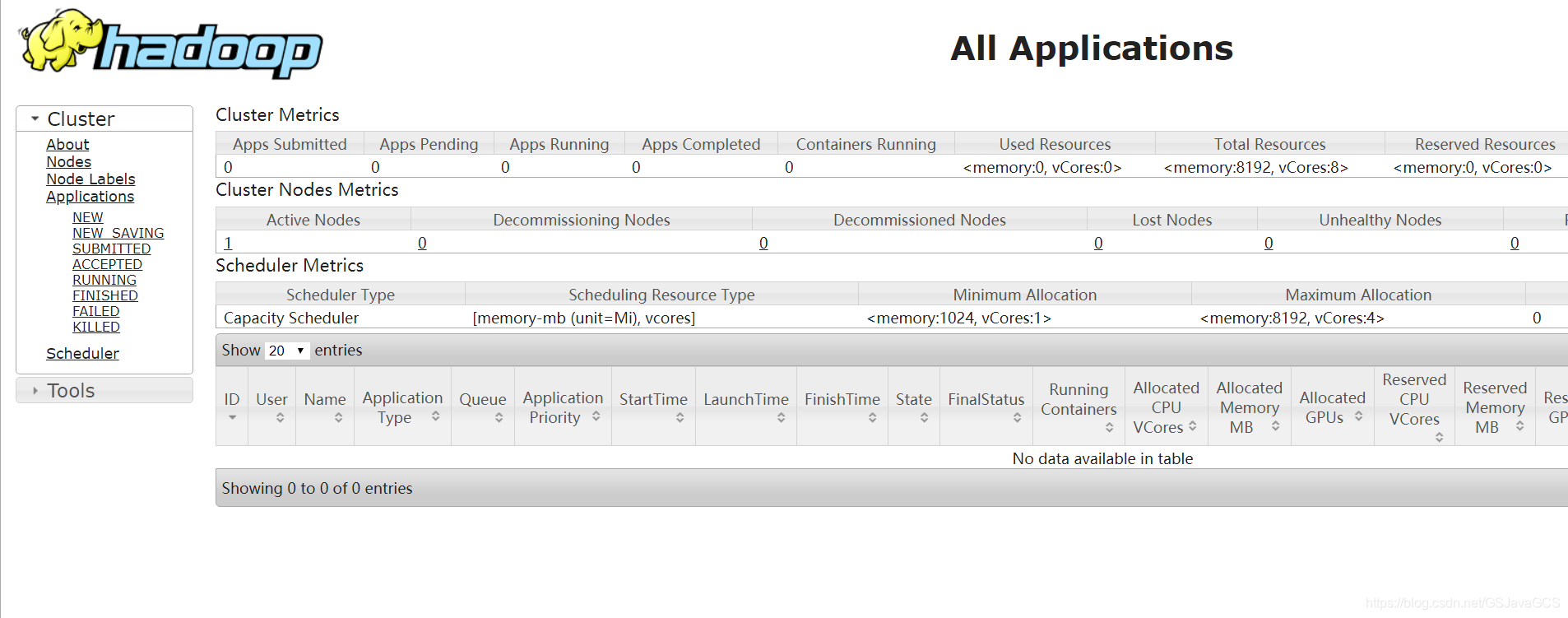1568x618 pixels.
Task: Filter applications by KILLED state
Action: coord(96,327)
